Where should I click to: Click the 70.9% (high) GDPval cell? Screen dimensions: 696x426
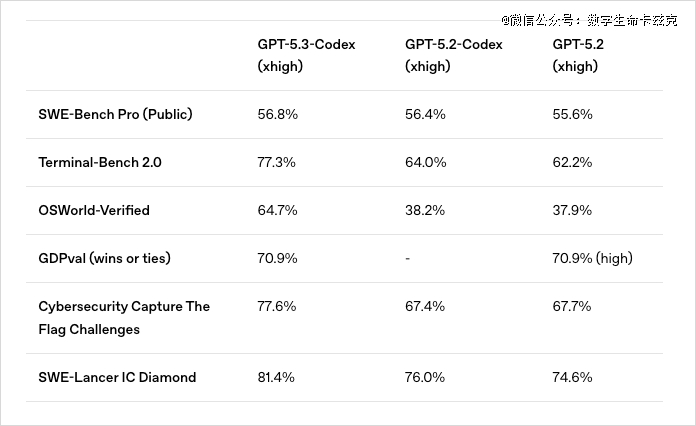tap(593, 258)
